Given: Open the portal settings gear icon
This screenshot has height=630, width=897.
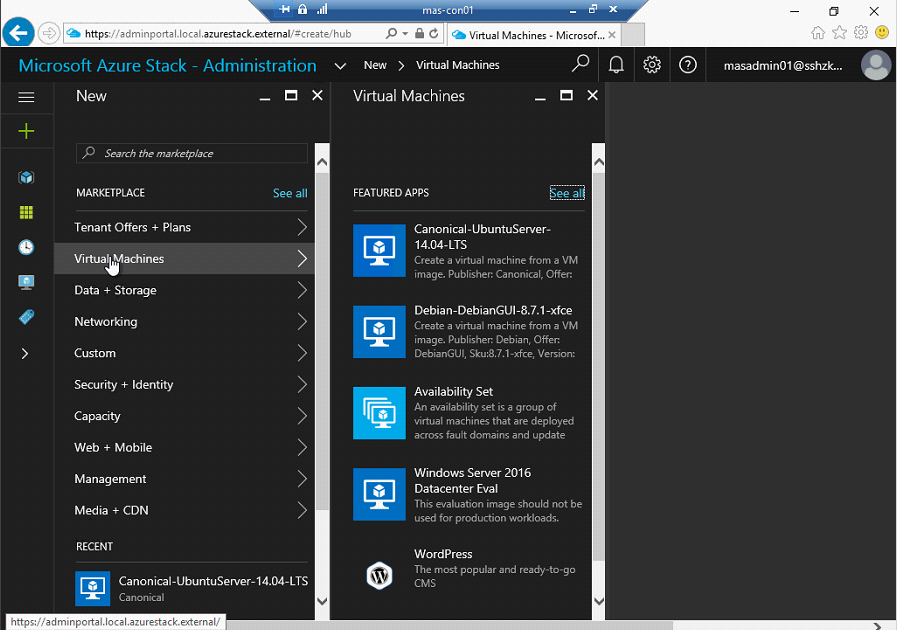Looking at the screenshot, I should click(652, 65).
